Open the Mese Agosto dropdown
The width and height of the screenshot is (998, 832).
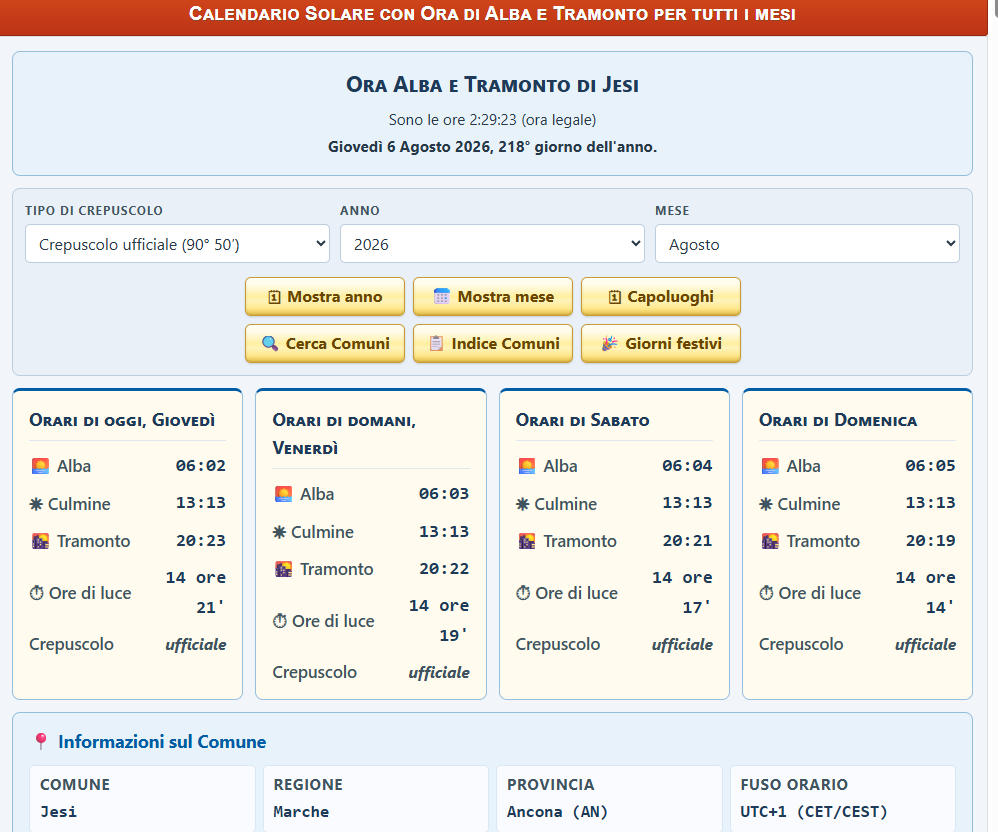pyautogui.click(x=807, y=244)
